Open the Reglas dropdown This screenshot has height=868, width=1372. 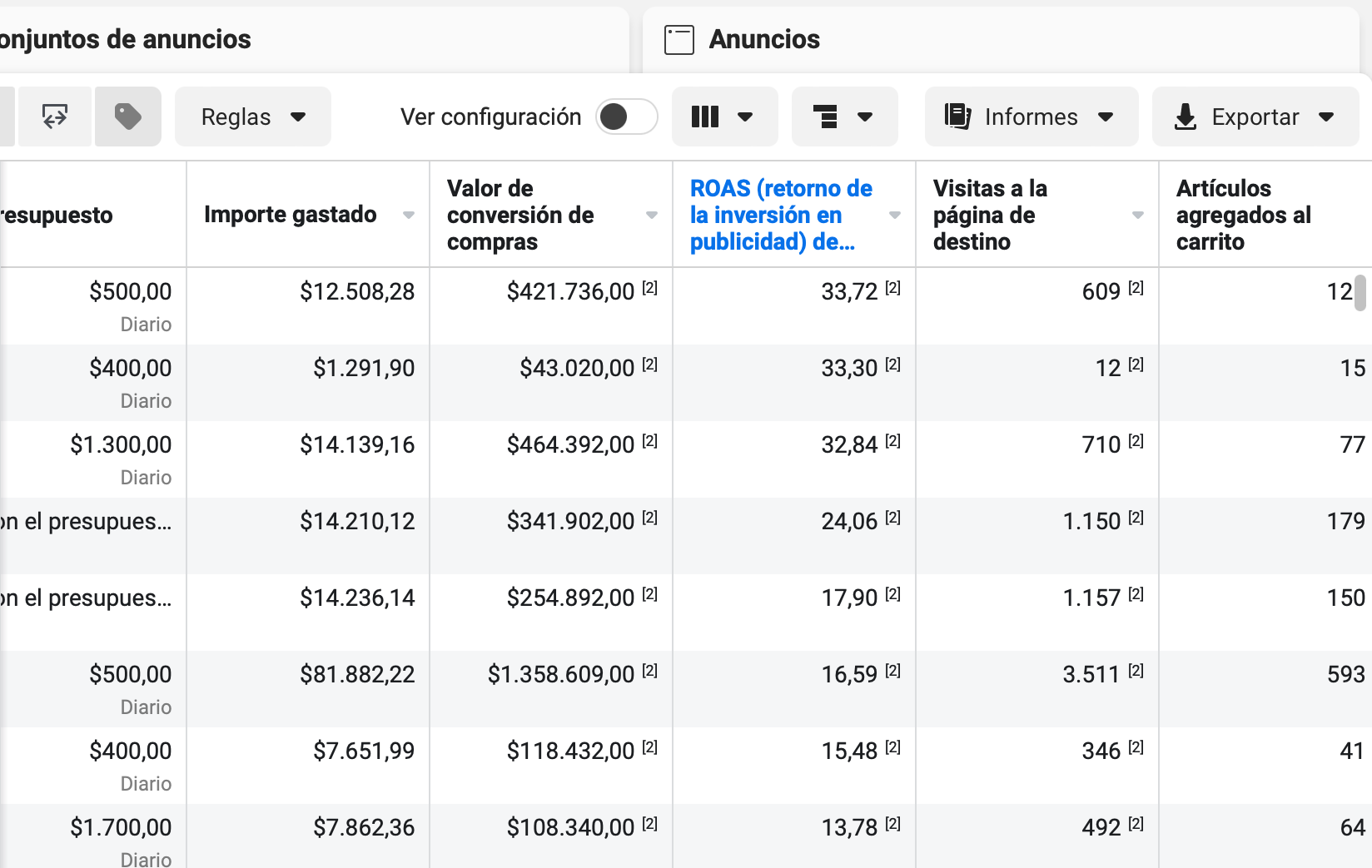tap(252, 117)
